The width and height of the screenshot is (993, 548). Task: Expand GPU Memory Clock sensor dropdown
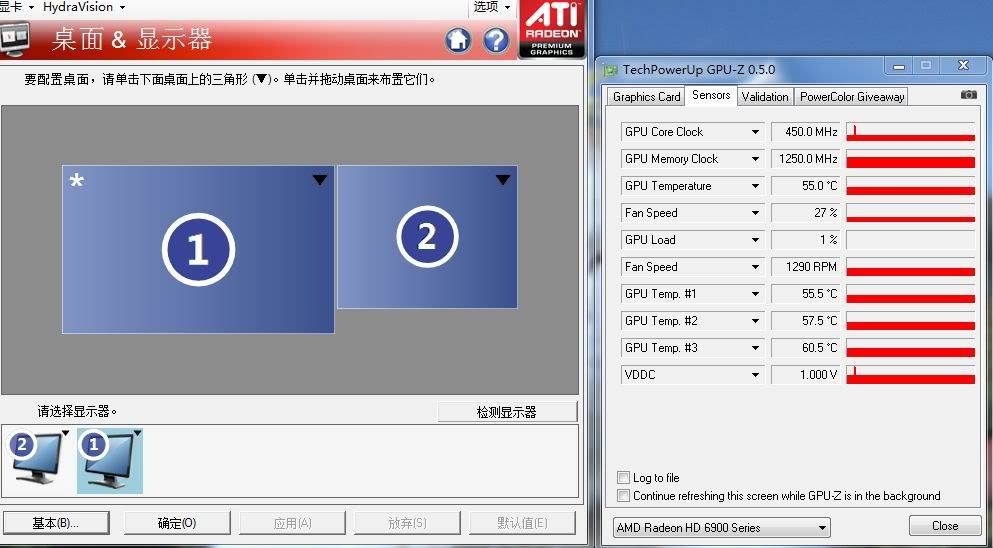click(x=755, y=159)
